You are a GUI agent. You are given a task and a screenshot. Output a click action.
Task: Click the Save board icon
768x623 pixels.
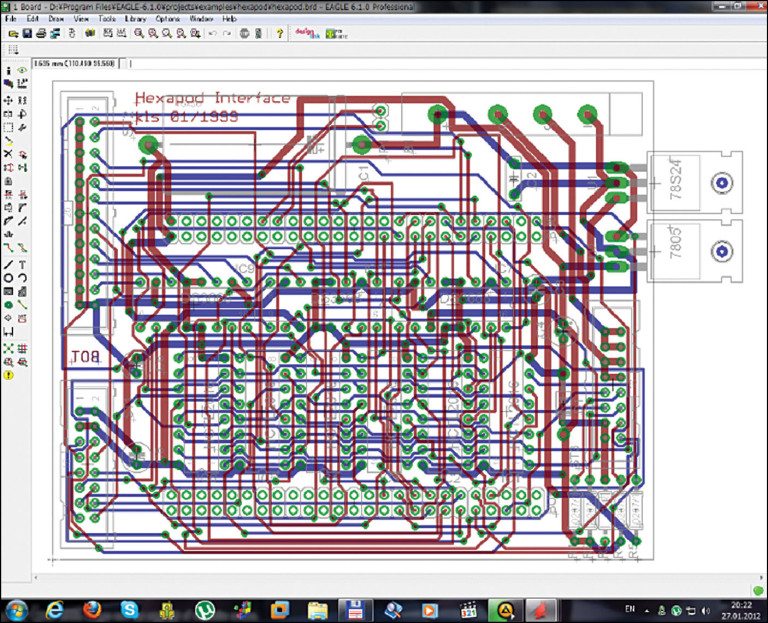coord(27,33)
